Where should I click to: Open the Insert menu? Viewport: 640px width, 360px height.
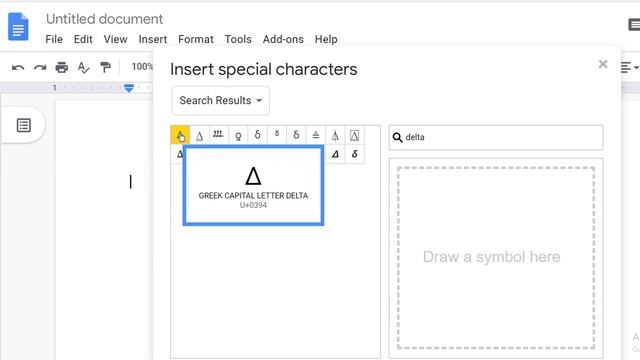click(153, 39)
